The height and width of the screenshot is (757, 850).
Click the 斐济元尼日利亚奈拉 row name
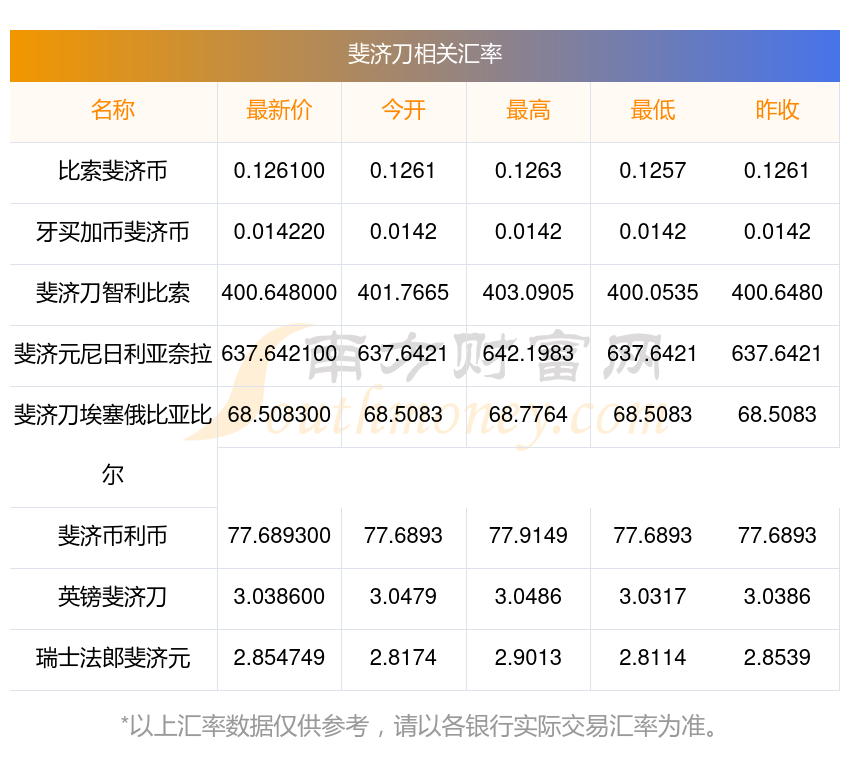113,353
